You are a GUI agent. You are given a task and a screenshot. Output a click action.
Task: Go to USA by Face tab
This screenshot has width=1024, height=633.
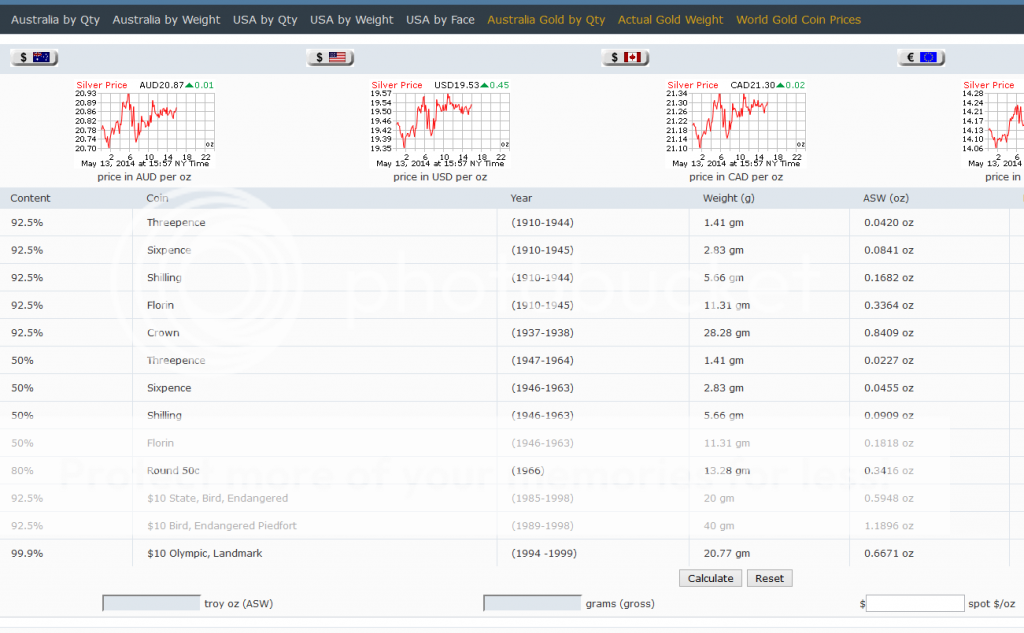[x=440, y=20]
